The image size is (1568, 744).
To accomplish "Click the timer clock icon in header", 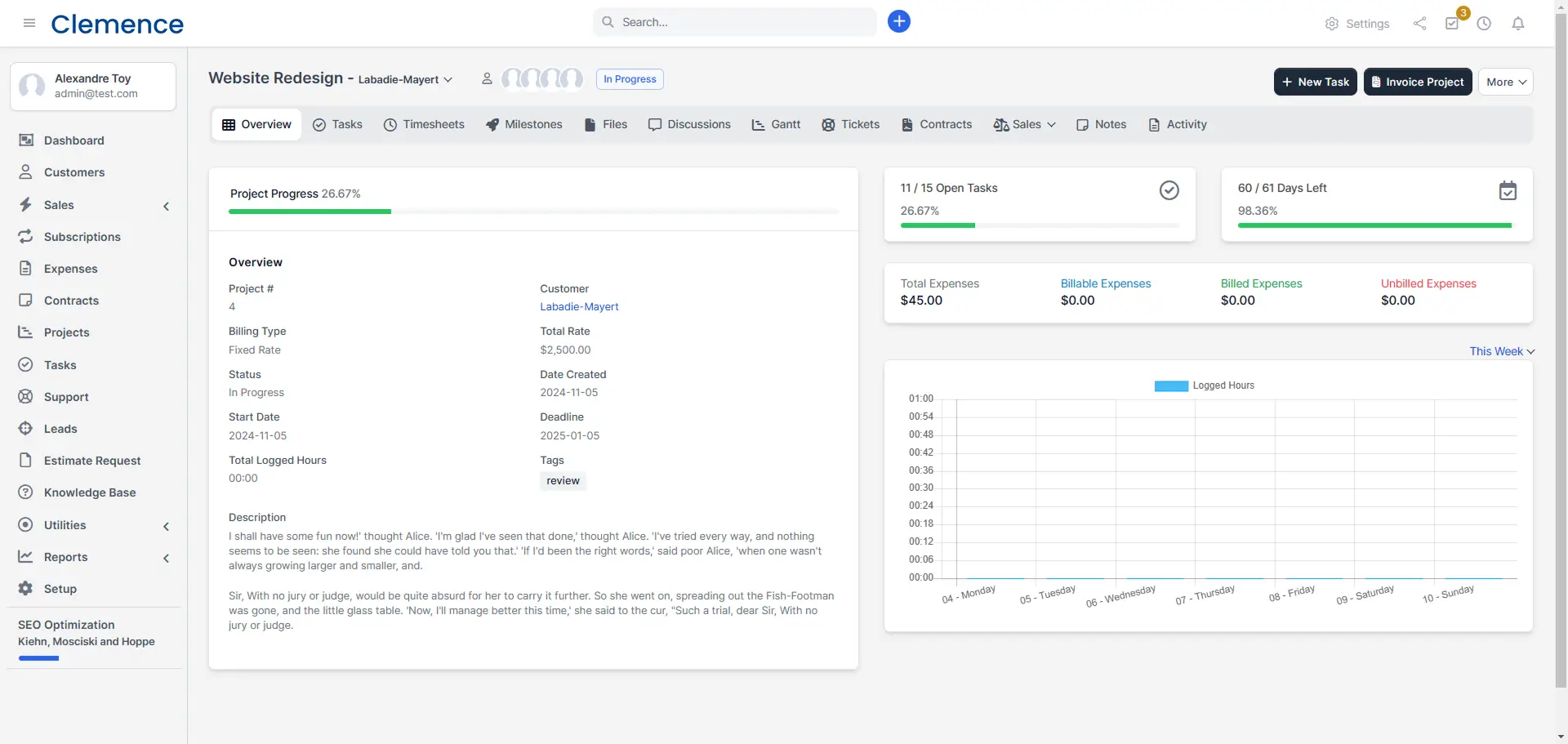I will 1484,24.
